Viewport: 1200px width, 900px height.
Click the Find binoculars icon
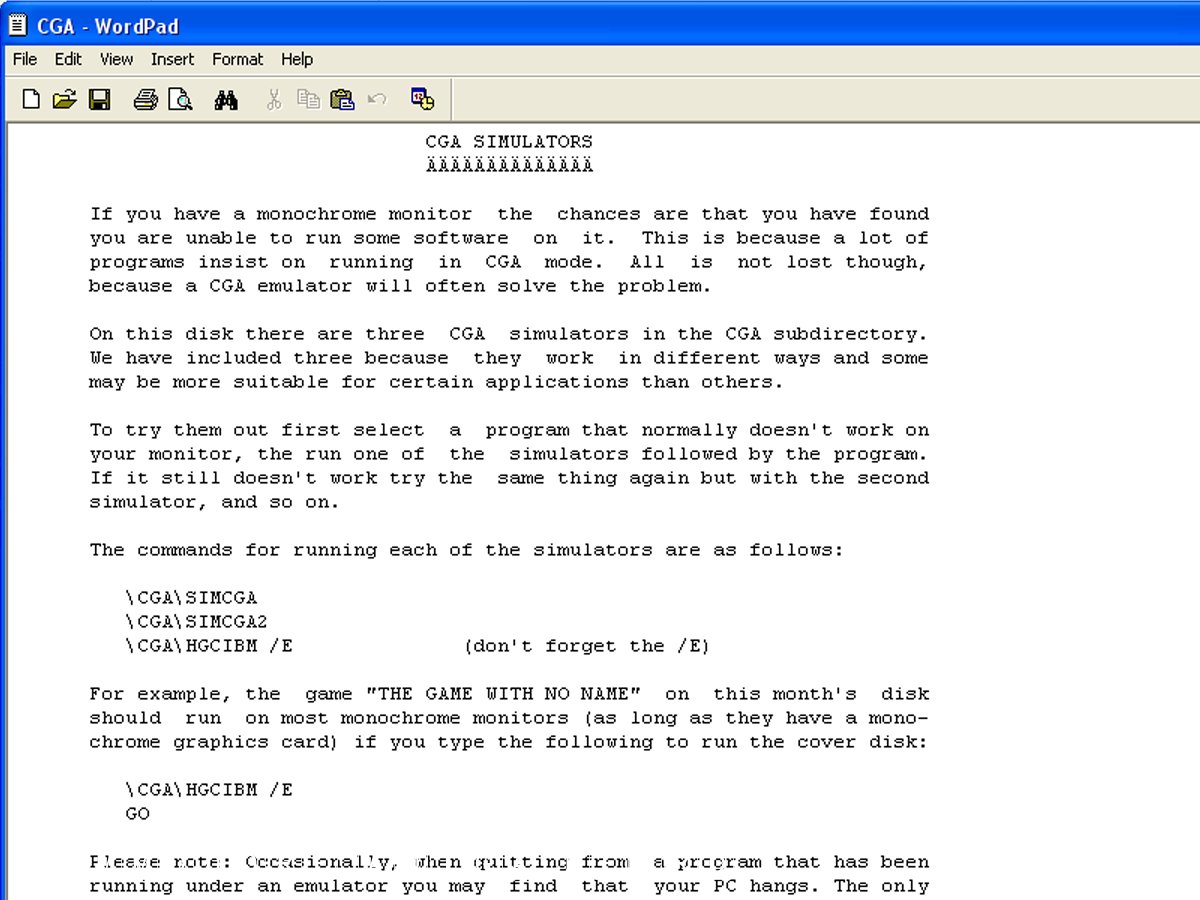point(226,99)
